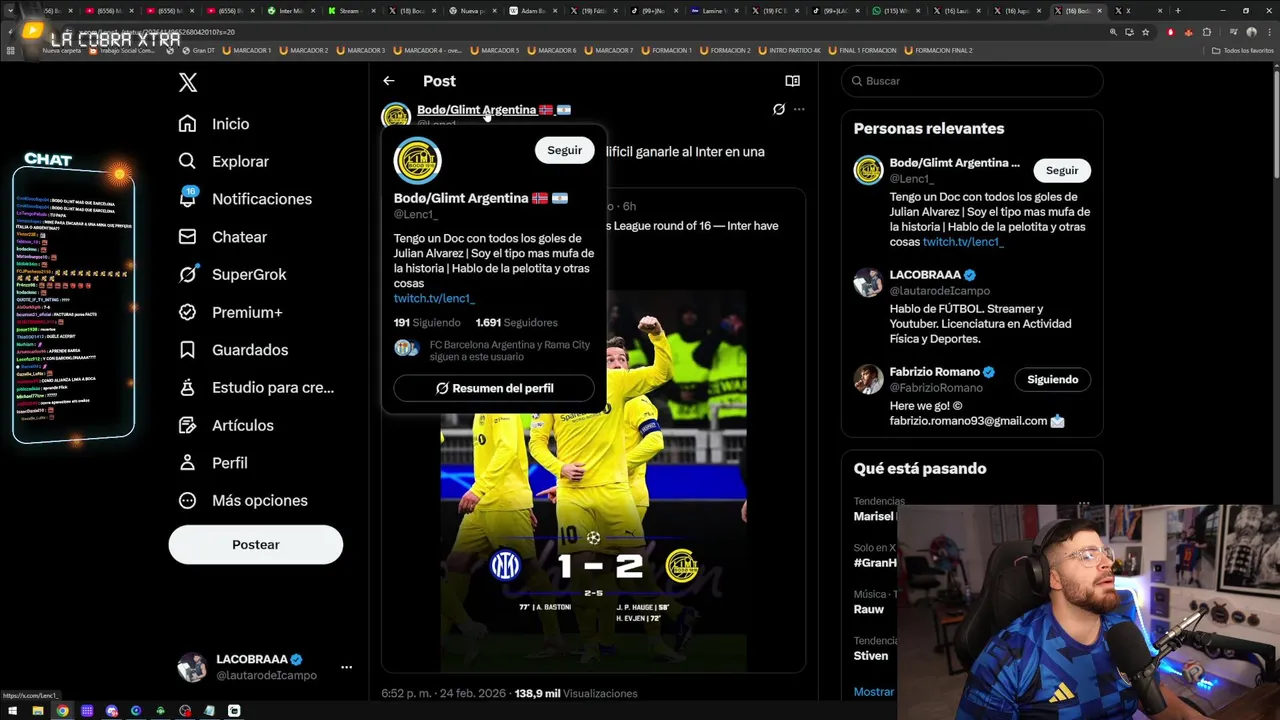The width and height of the screenshot is (1280, 720).
Task: Open new browser tab plus button
Action: pos(1177,11)
